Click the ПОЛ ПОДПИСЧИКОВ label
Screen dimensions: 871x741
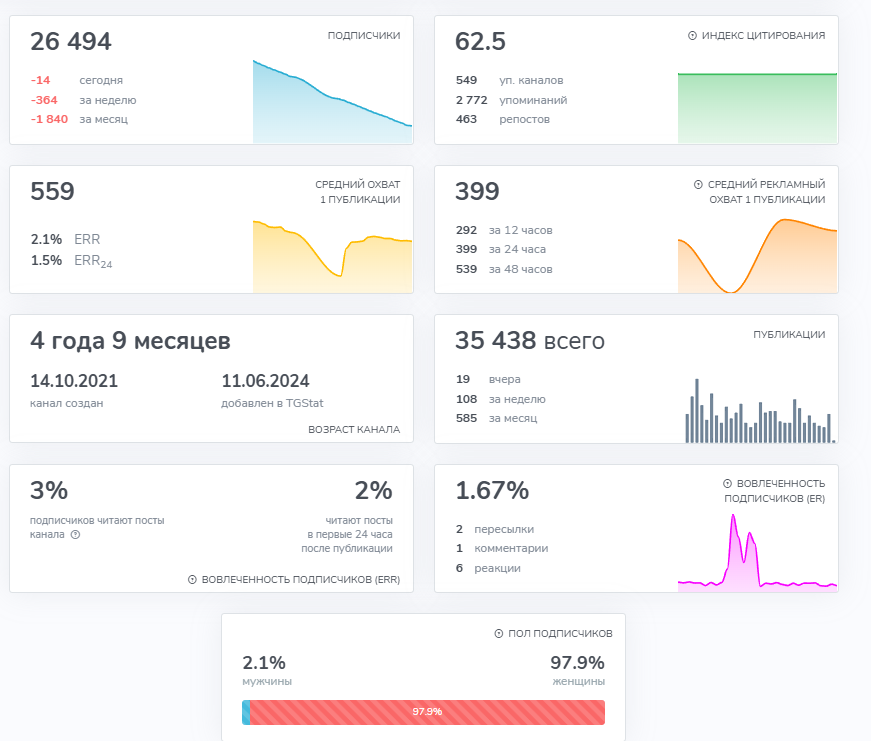point(560,633)
